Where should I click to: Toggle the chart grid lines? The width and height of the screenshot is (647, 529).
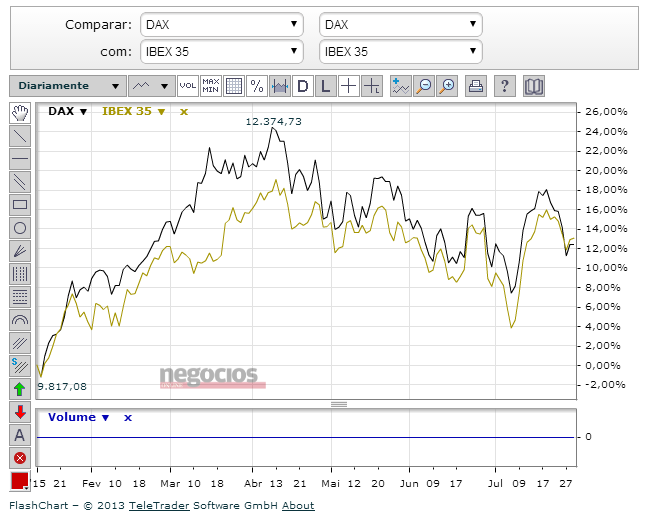pyautogui.click(x=234, y=86)
